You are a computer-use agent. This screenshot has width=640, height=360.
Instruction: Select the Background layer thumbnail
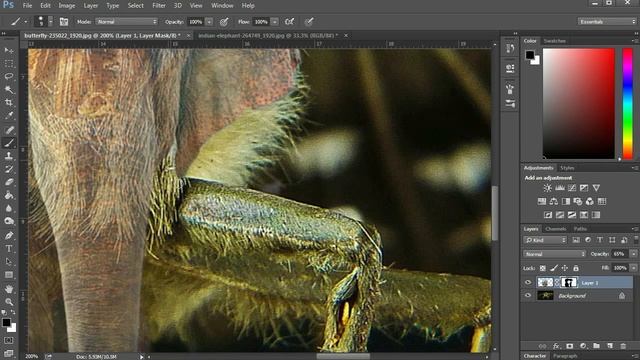click(545, 296)
